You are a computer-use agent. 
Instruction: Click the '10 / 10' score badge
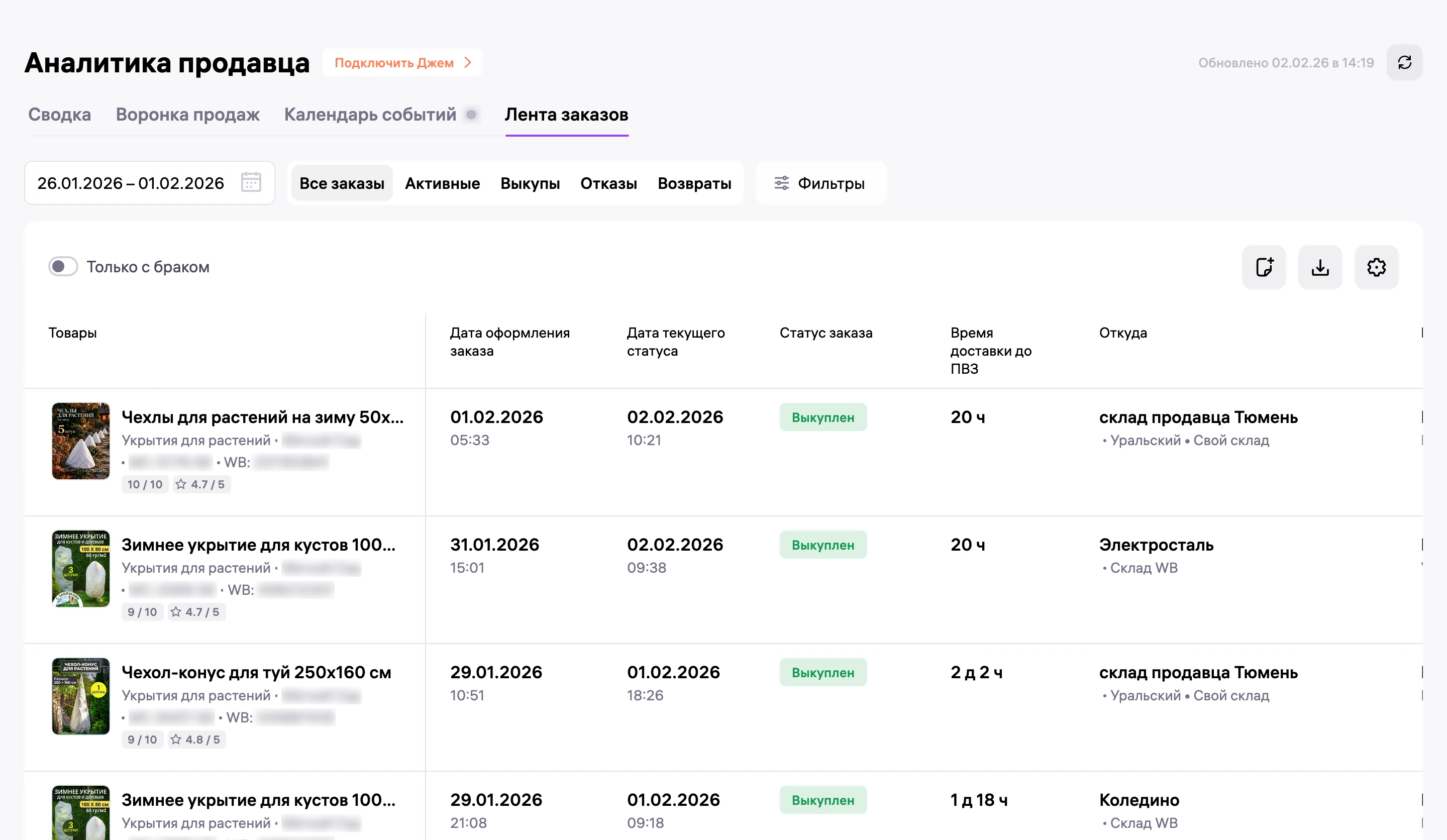145,484
